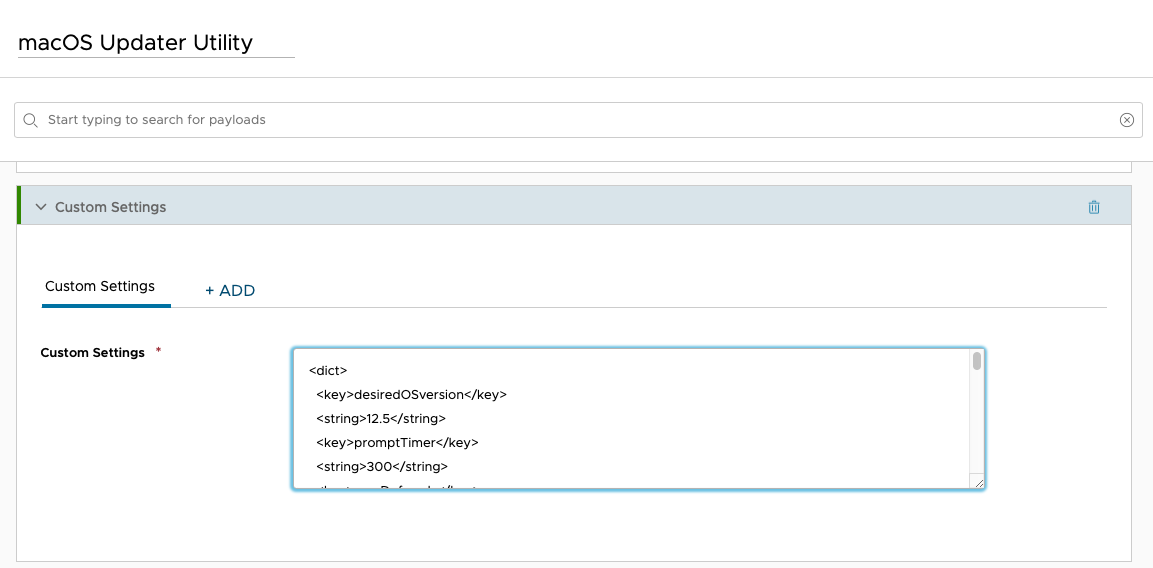The image size is (1153, 568).
Task: Click the search magnifier icon
Action: pyautogui.click(x=30, y=120)
